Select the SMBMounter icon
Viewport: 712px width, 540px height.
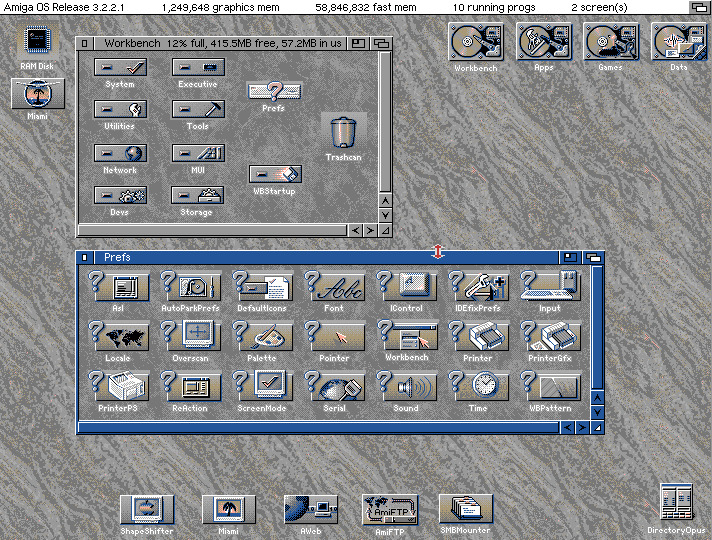tap(466, 509)
